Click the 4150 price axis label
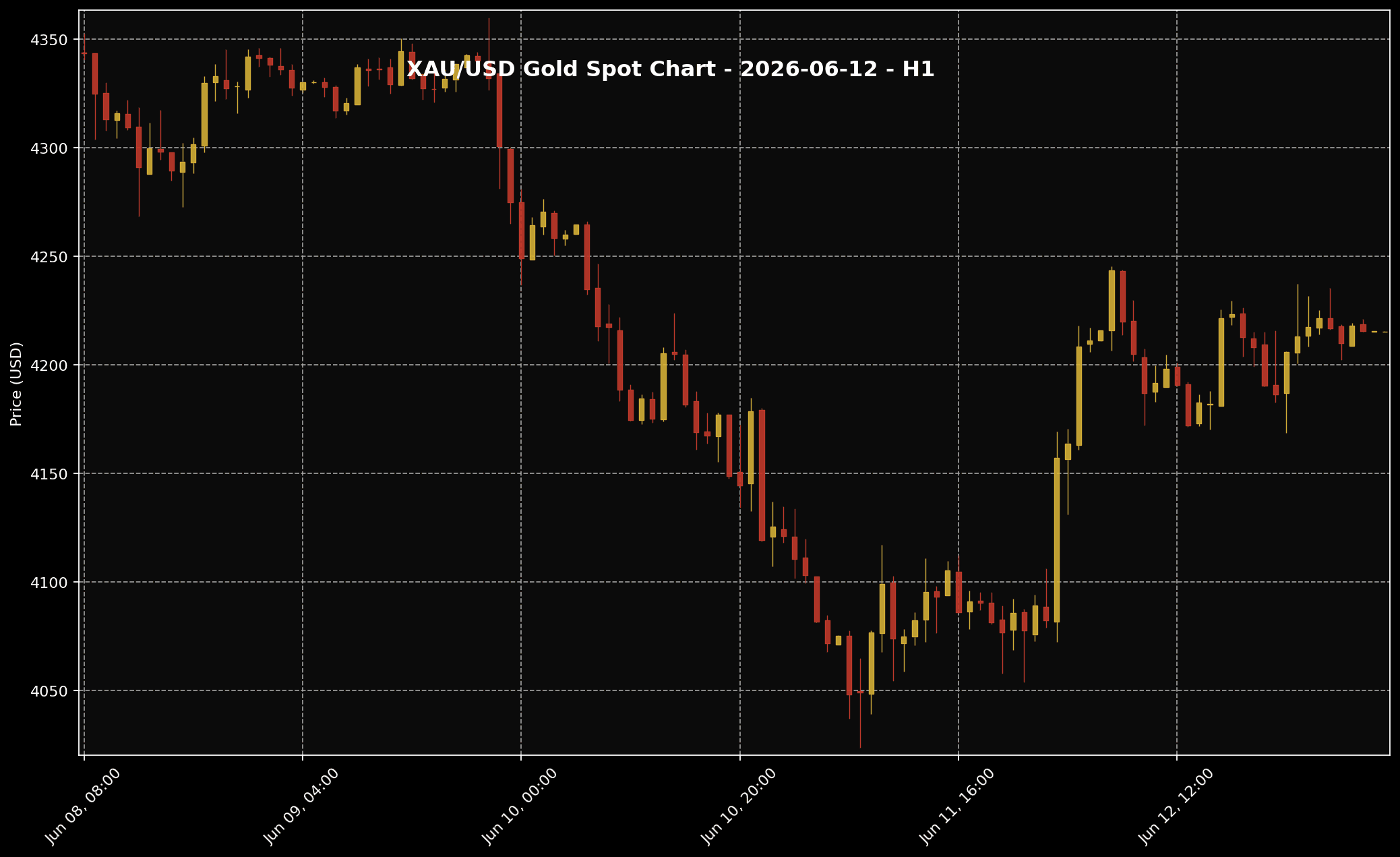Viewport: 1400px width, 857px height. tap(49, 474)
